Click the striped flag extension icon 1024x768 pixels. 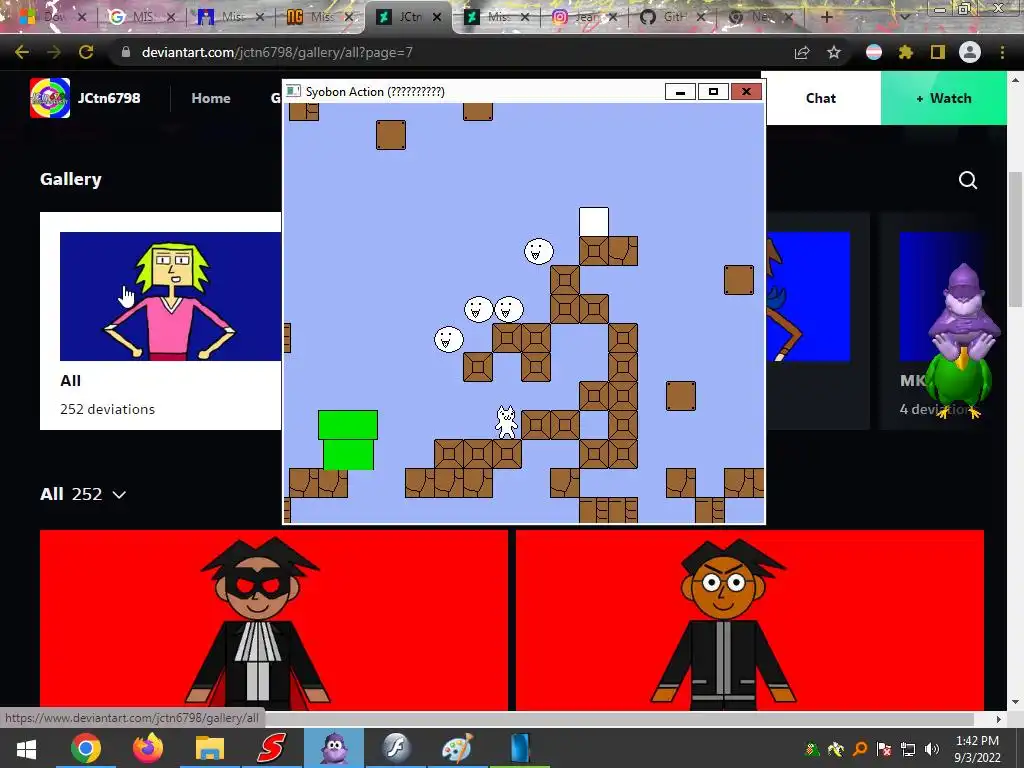pos(874,52)
